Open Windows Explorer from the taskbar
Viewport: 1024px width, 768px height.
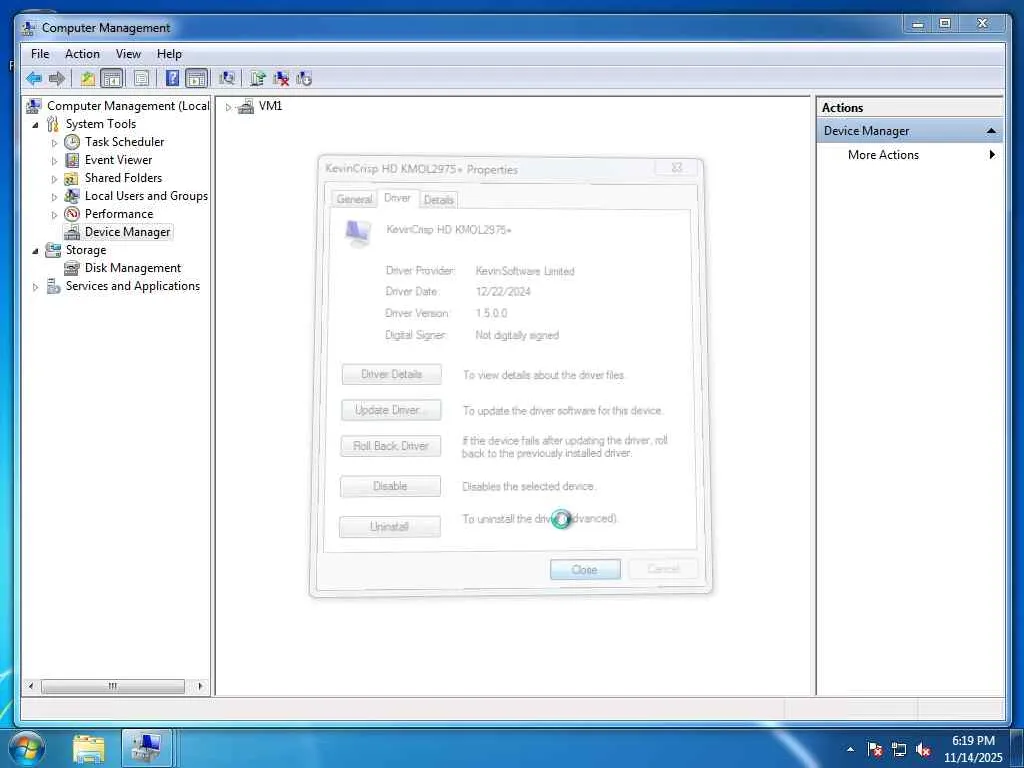click(89, 748)
